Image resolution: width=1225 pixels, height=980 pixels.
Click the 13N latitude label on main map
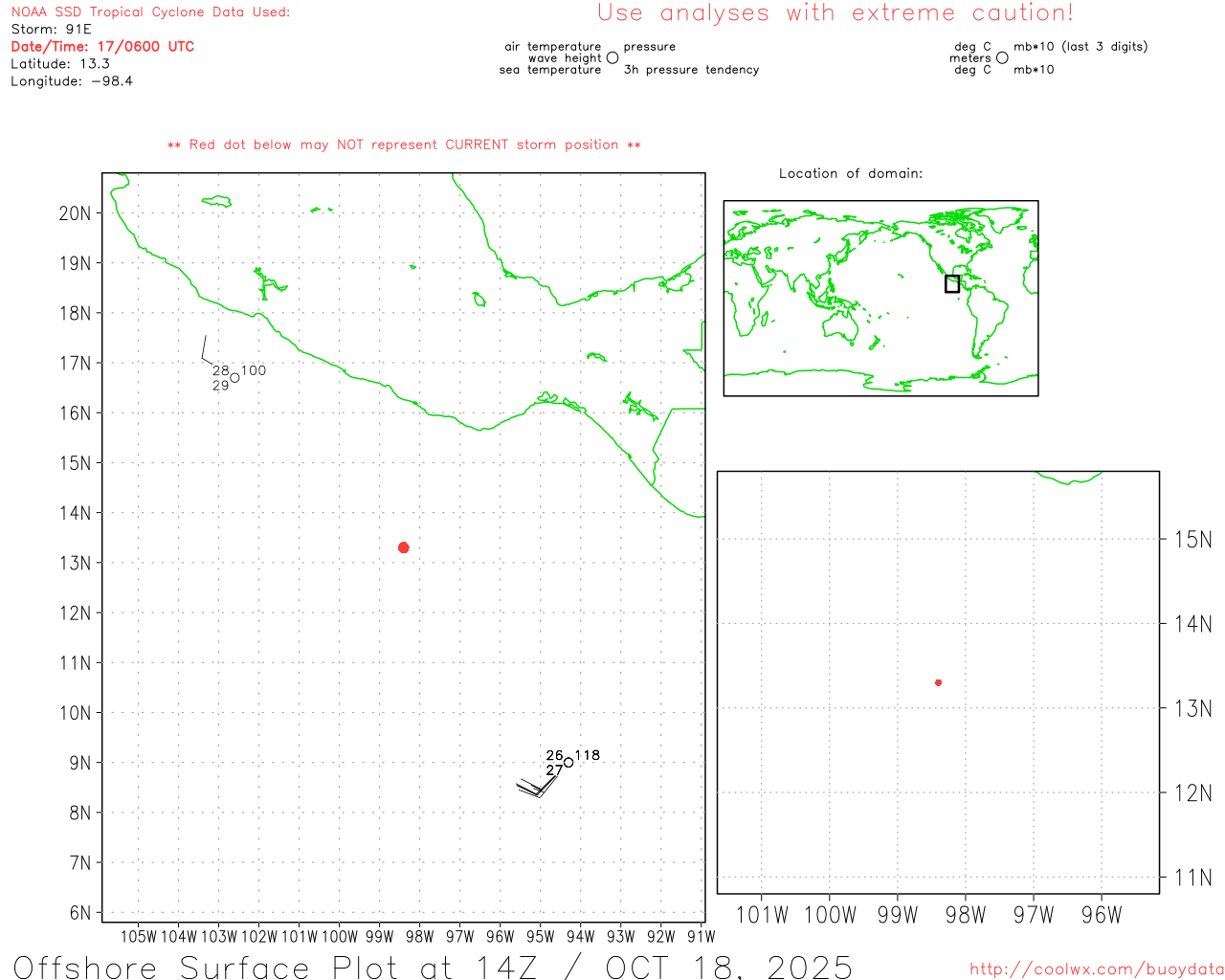(75, 563)
